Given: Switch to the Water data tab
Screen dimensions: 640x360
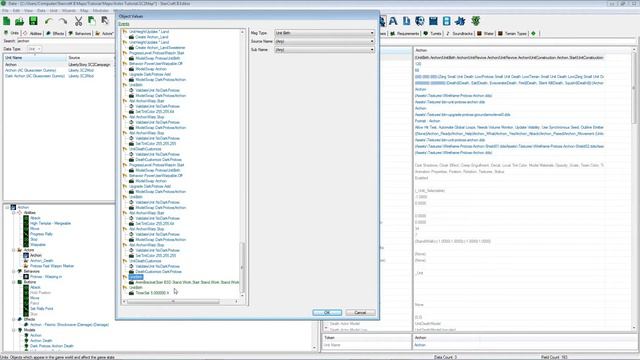Looking at the screenshot, I should (485, 33).
